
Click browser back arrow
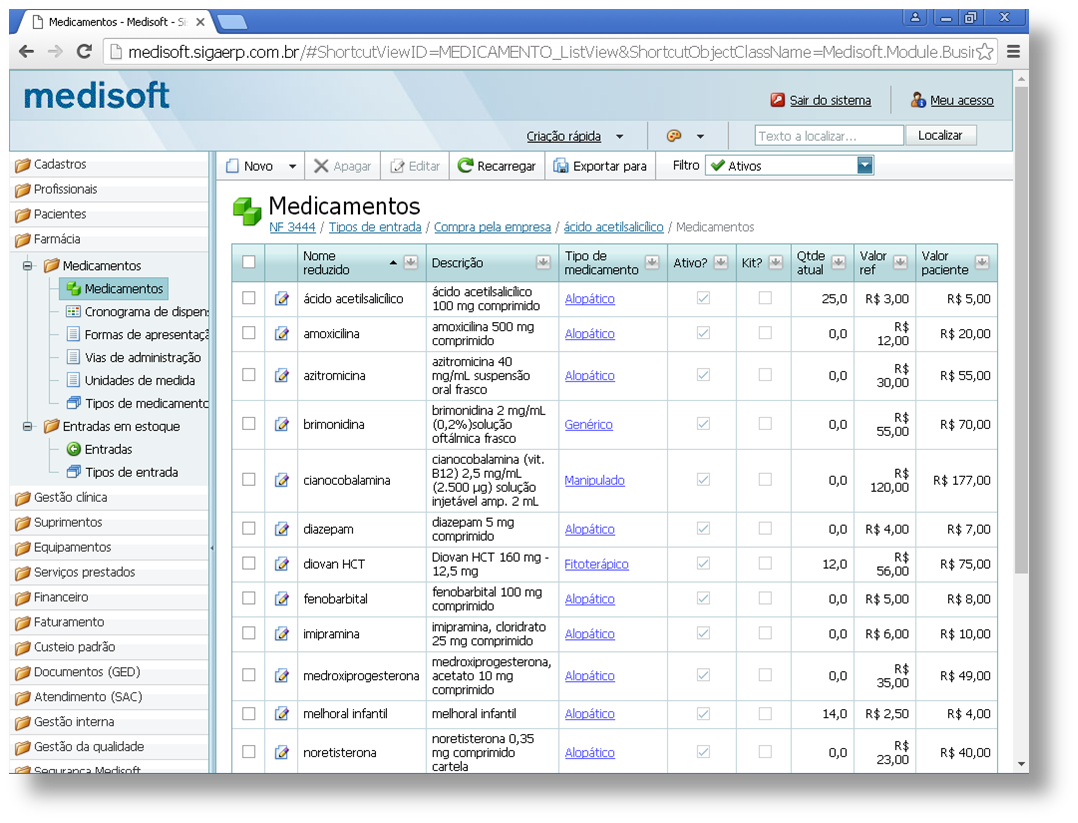click(x=26, y=52)
